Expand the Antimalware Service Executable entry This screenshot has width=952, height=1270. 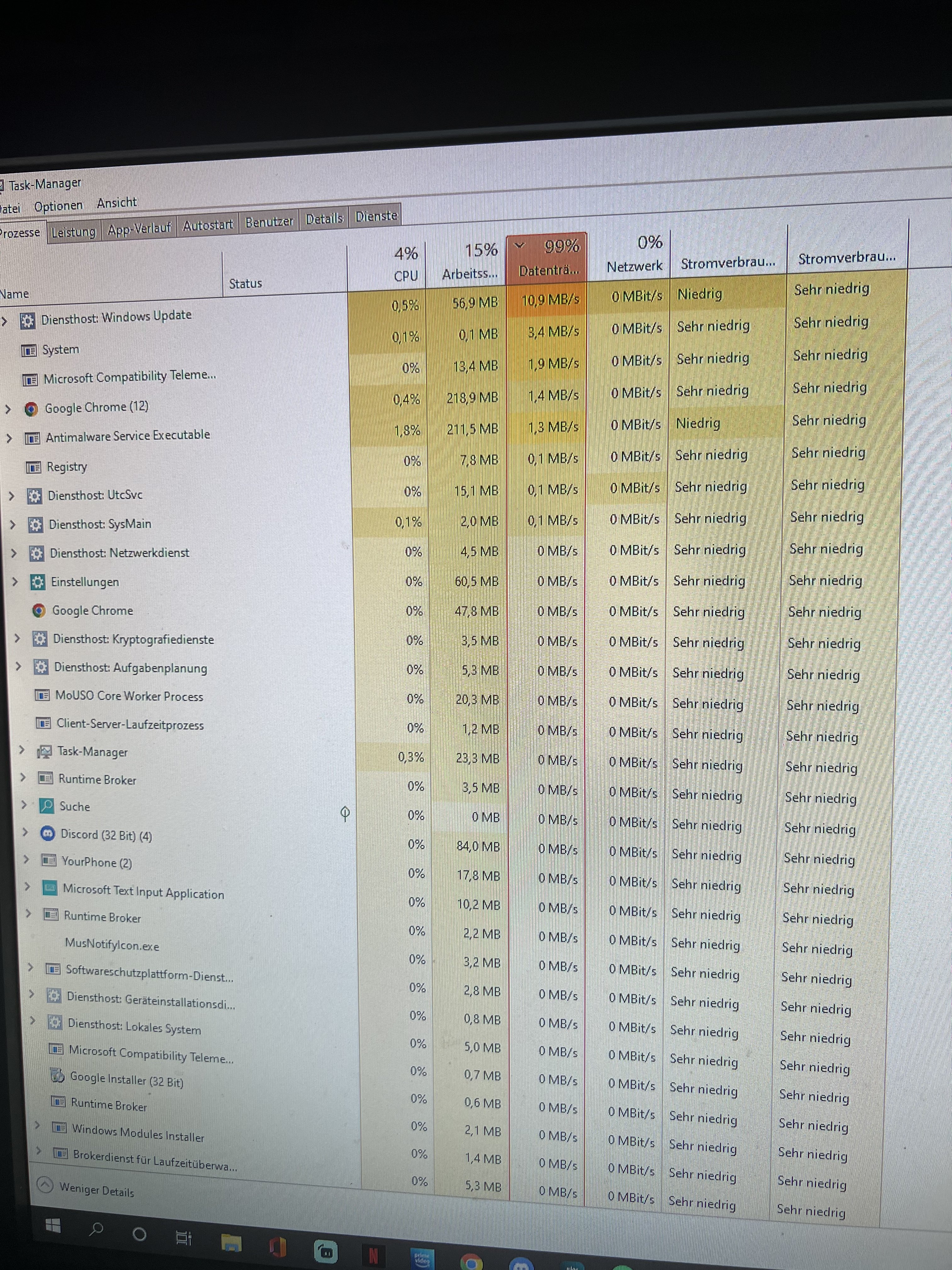9,439
